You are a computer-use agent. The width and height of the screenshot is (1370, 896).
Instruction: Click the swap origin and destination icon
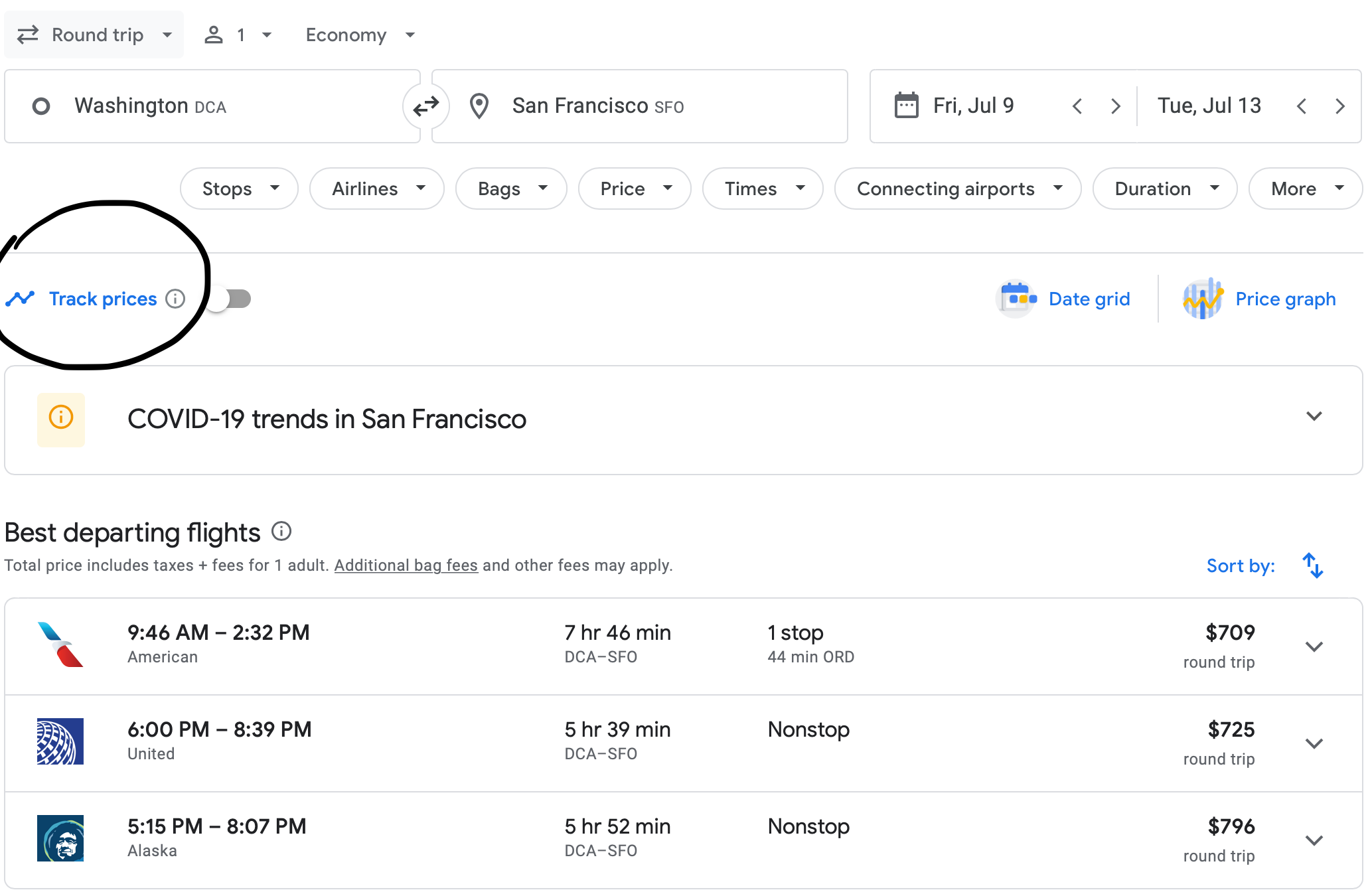pyautogui.click(x=425, y=106)
